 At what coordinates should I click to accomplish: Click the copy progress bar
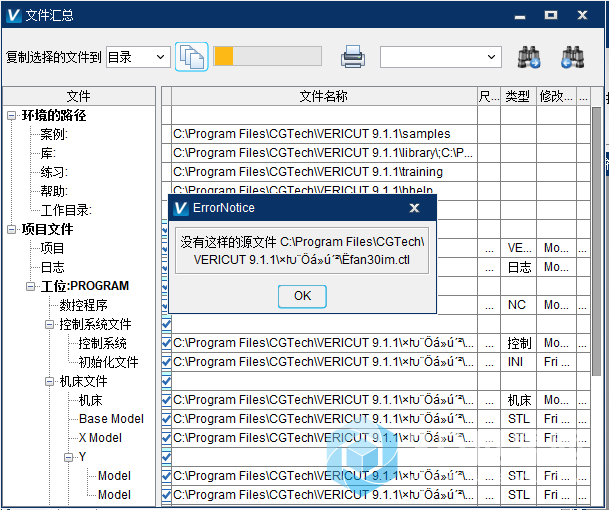coord(268,56)
